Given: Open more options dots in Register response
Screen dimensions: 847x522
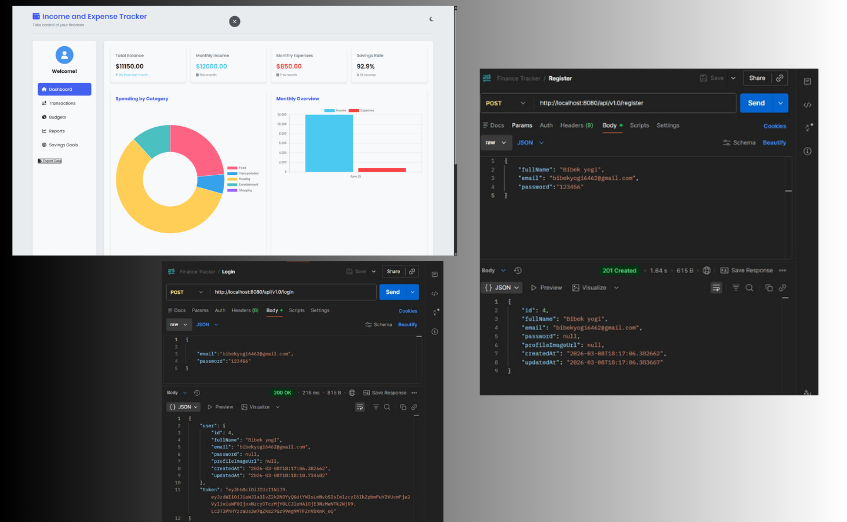Looking at the screenshot, I should [x=782, y=270].
